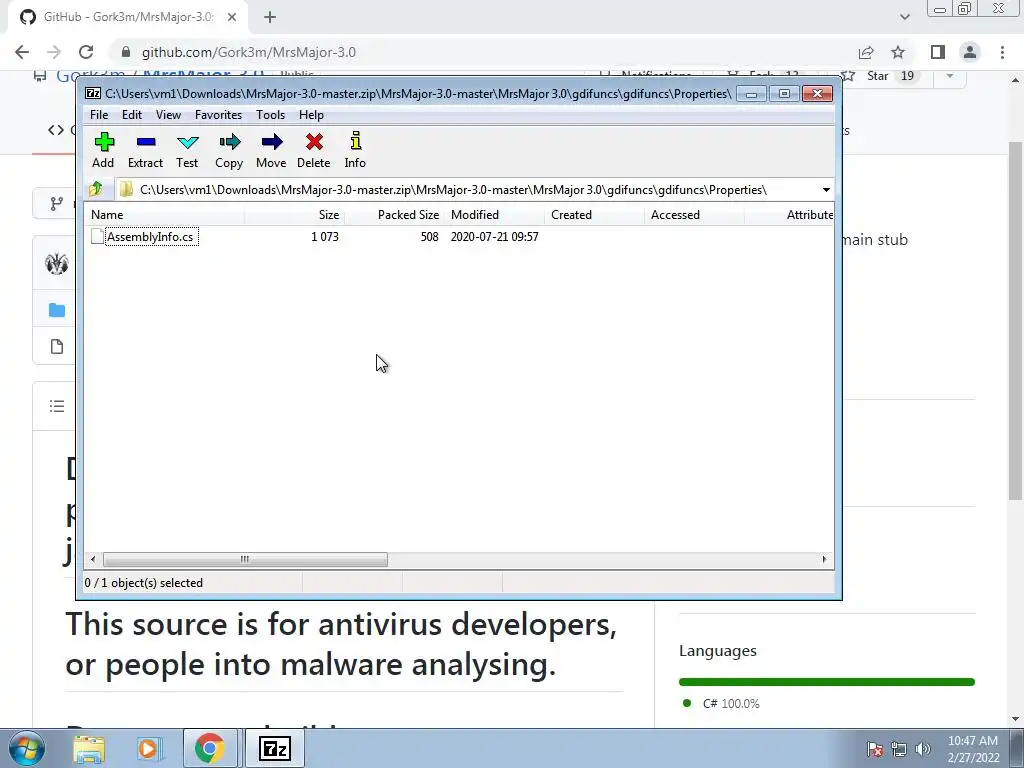Open the View menu
Screen dimensions: 1024x768
click(168, 115)
